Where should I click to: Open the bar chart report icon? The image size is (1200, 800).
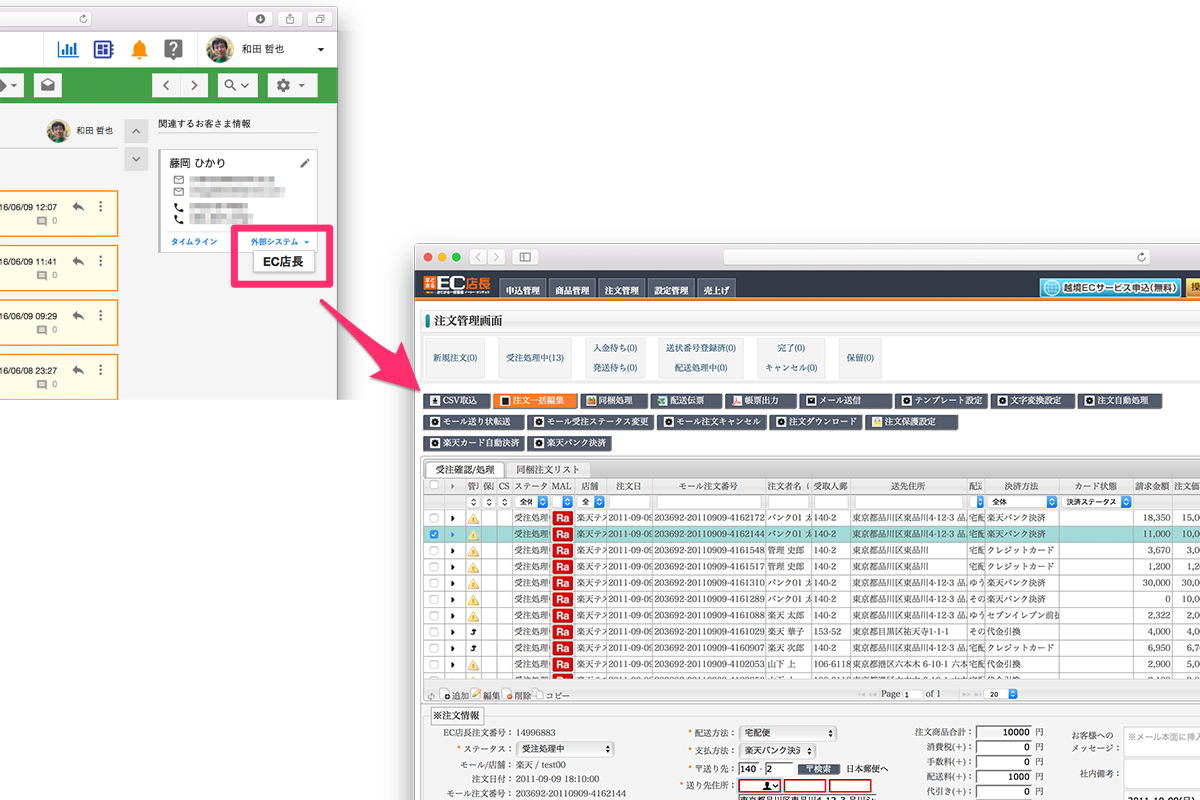[68, 49]
